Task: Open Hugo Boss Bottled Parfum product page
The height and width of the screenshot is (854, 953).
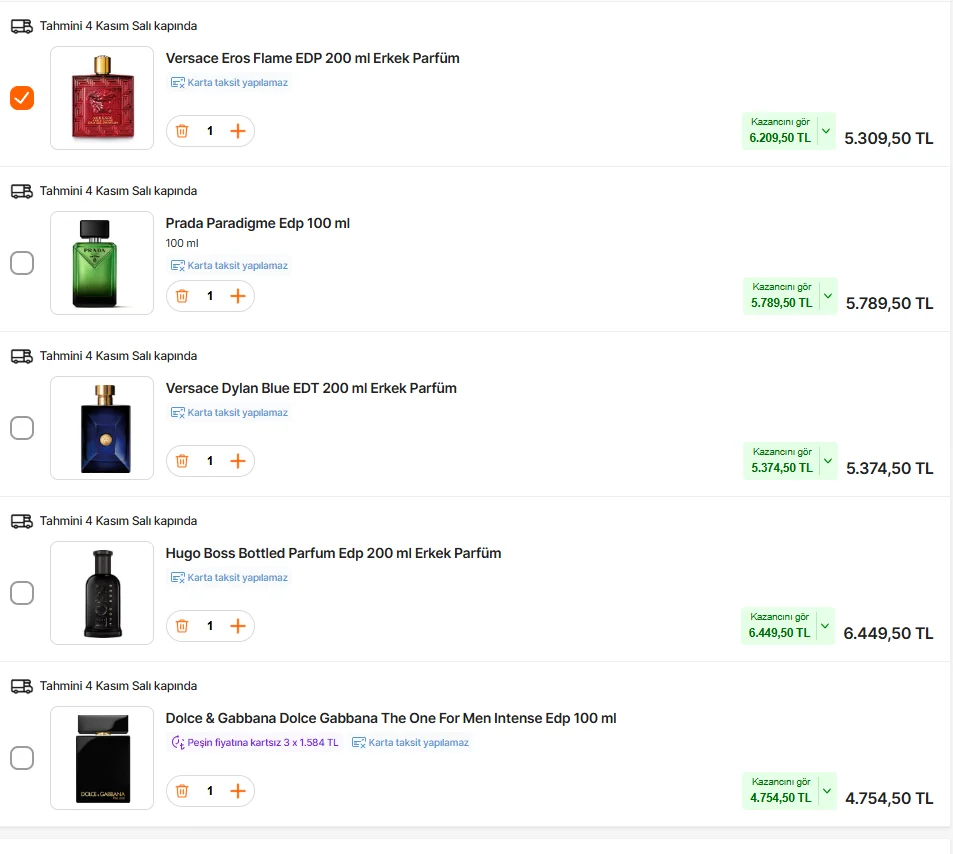Action: point(333,553)
